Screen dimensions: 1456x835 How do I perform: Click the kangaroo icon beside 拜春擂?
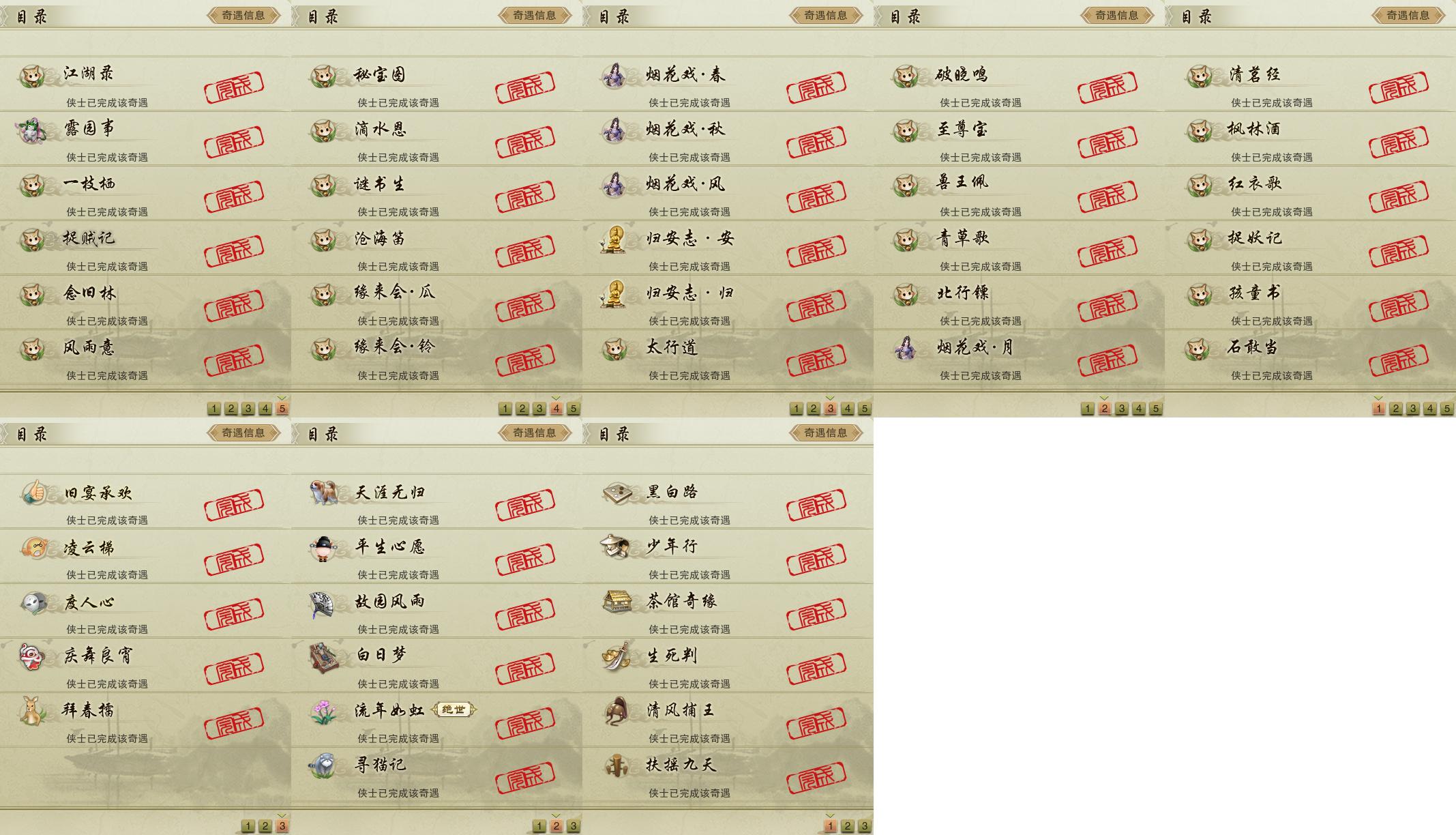click(33, 711)
